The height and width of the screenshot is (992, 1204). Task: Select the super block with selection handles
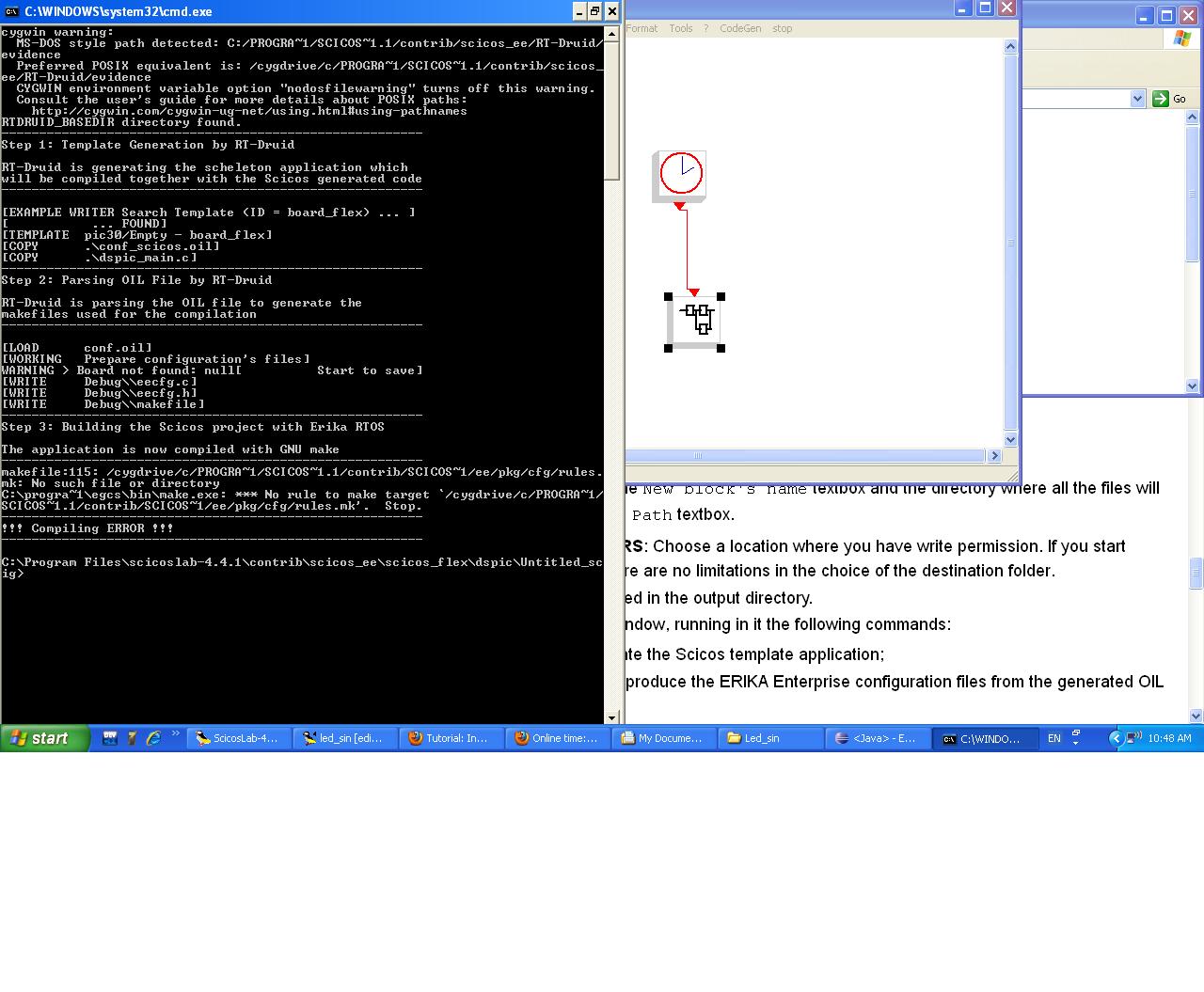[694, 321]
